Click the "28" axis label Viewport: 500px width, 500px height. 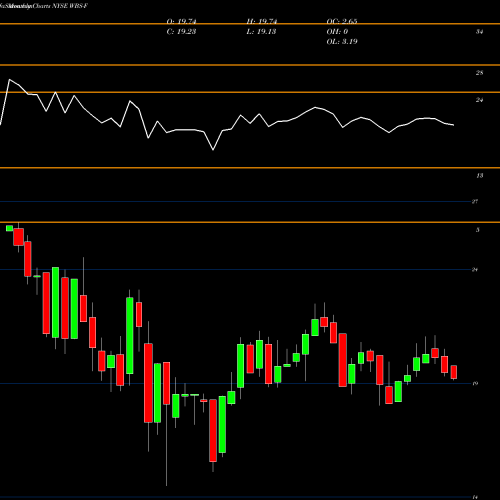[x=479, y=73]
